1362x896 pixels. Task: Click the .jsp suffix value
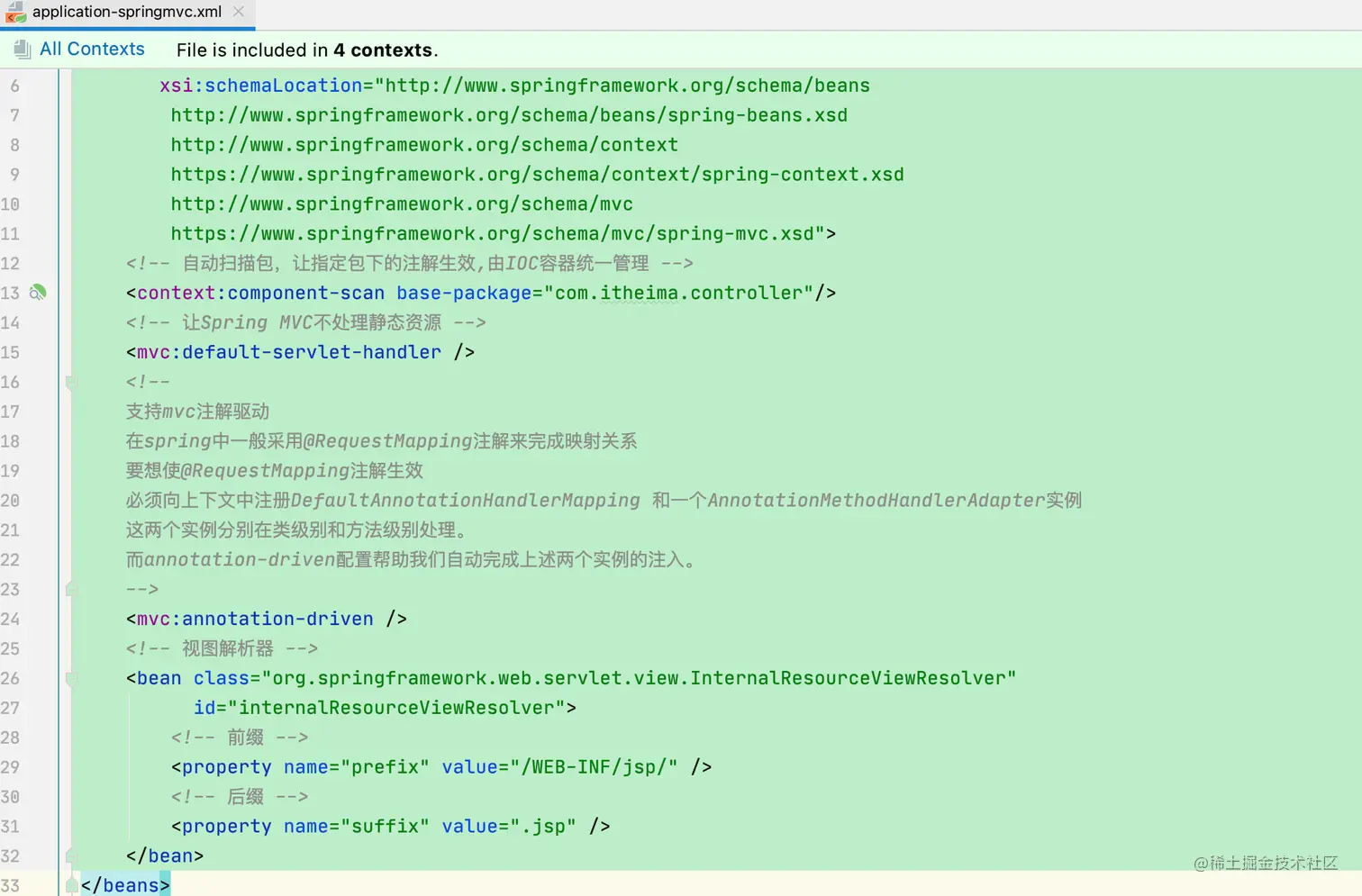click(543, 827)
